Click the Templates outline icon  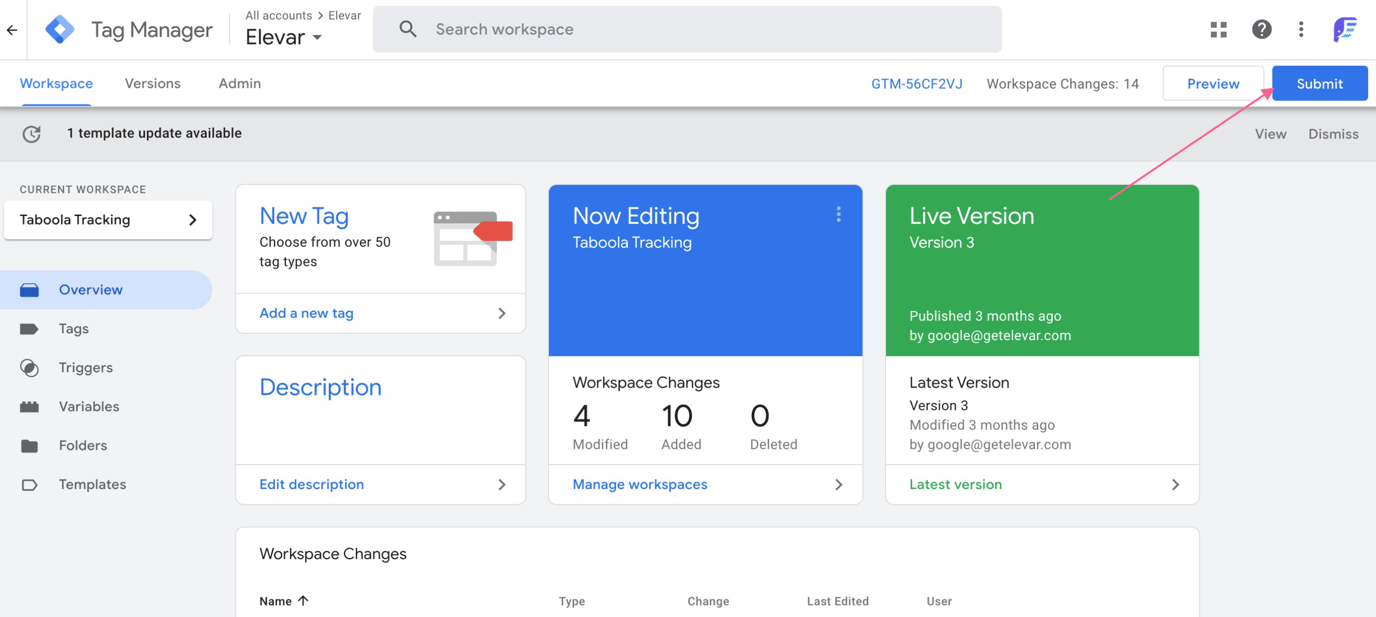pyautogui.click(x=30, y=485)
